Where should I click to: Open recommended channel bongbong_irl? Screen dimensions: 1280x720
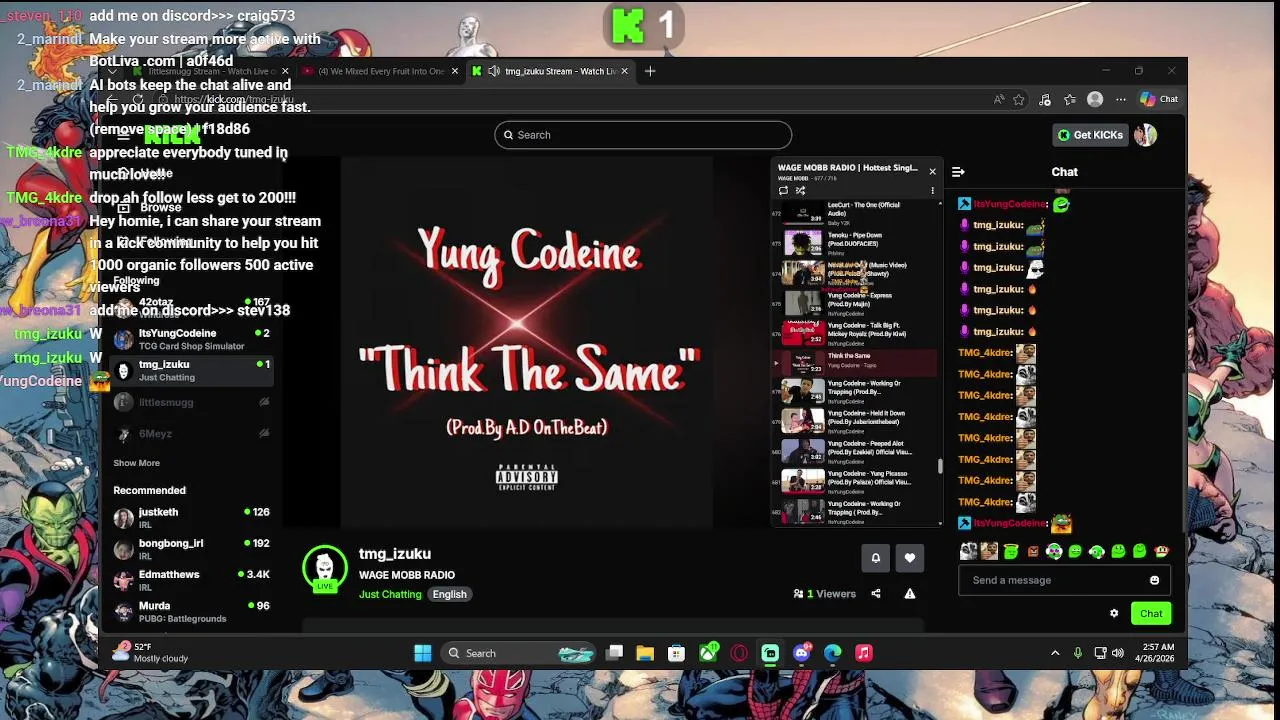click(192, 549)
